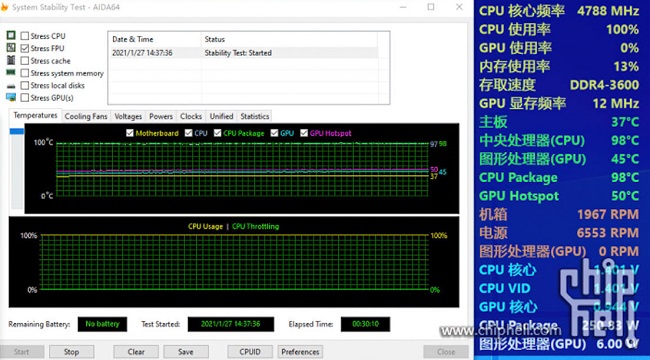Image resolution: width=650 pixels, height=360 pixels.
Task: Click the Elapsed Time 00:30:10 field
Action: coord(365,324)
